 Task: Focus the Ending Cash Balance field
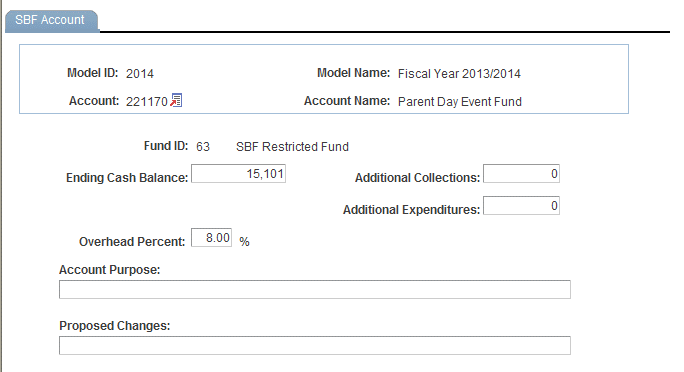pos(239,174)
